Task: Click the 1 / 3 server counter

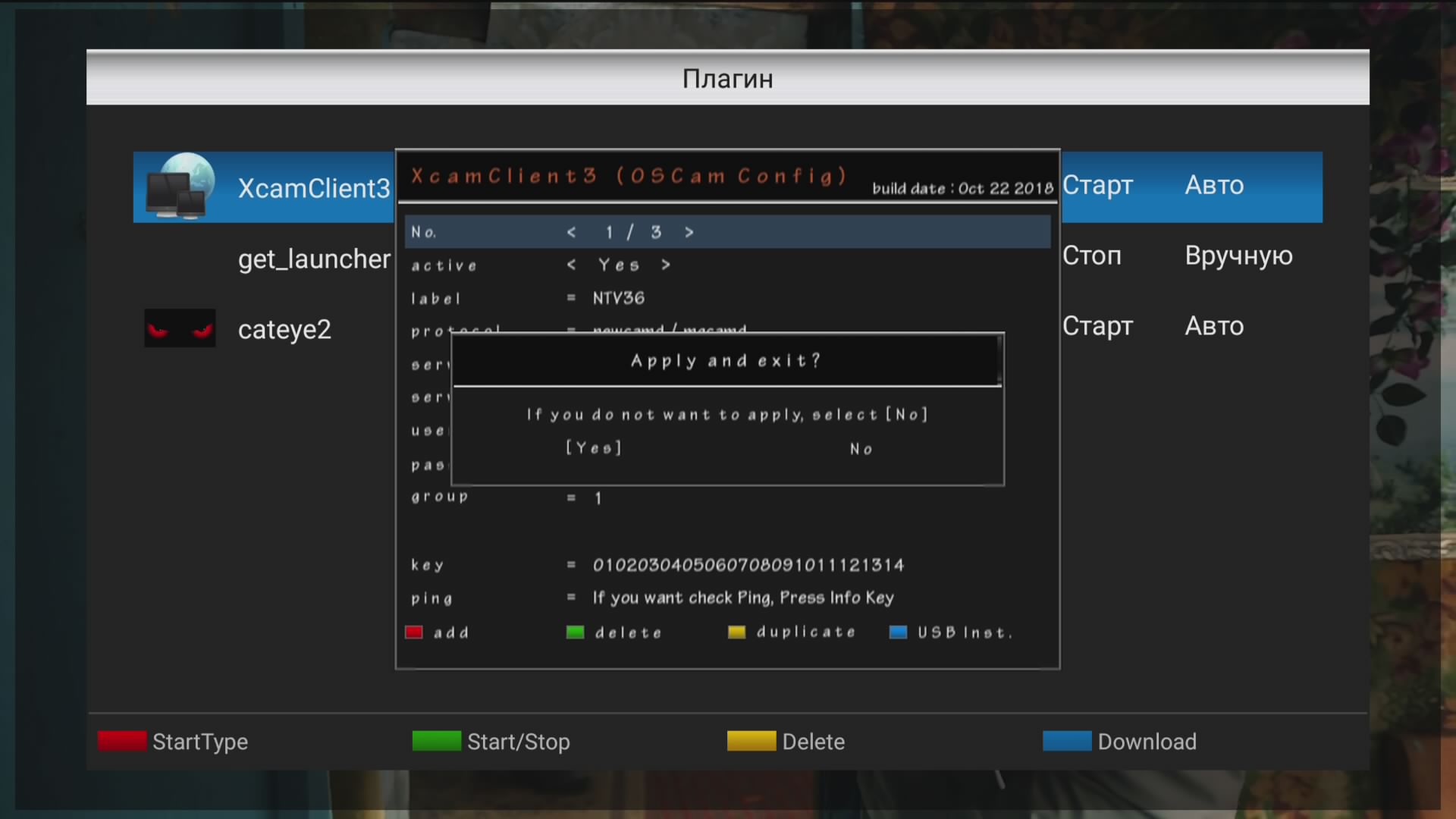Action: click(x=633, y=232)
